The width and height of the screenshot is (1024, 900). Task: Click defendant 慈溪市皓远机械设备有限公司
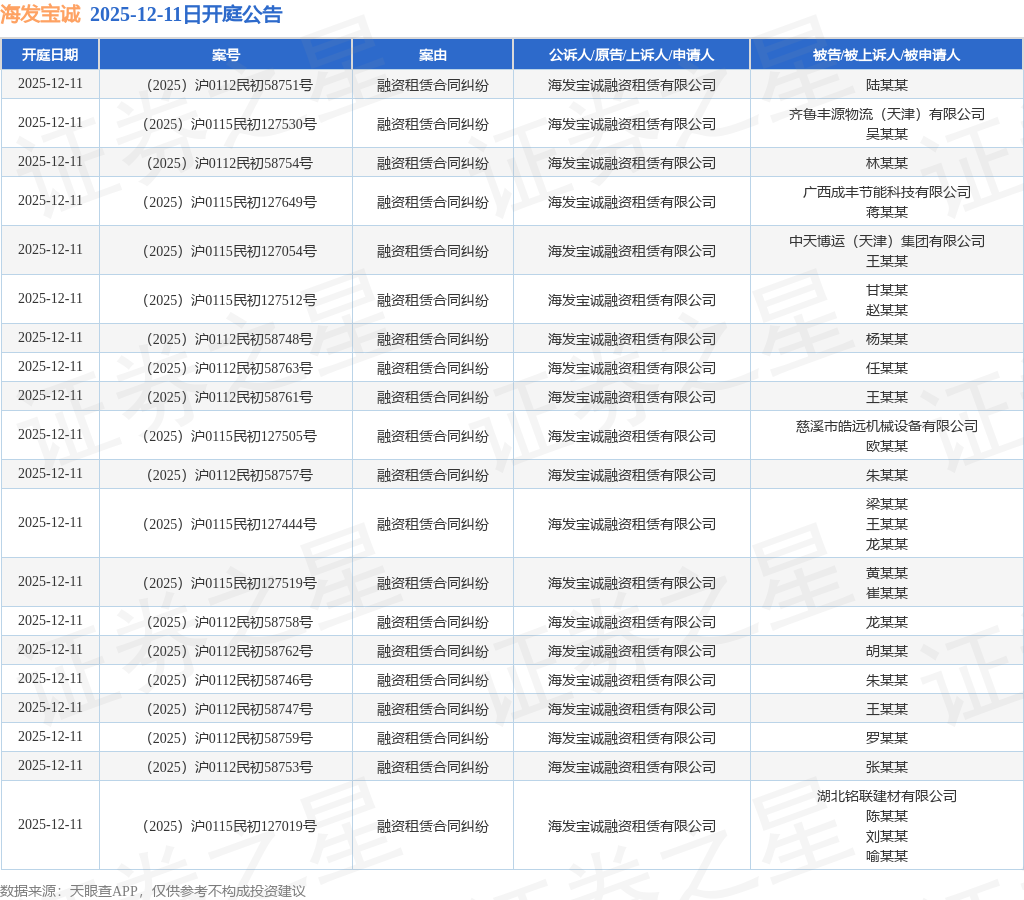pos(886,426)
